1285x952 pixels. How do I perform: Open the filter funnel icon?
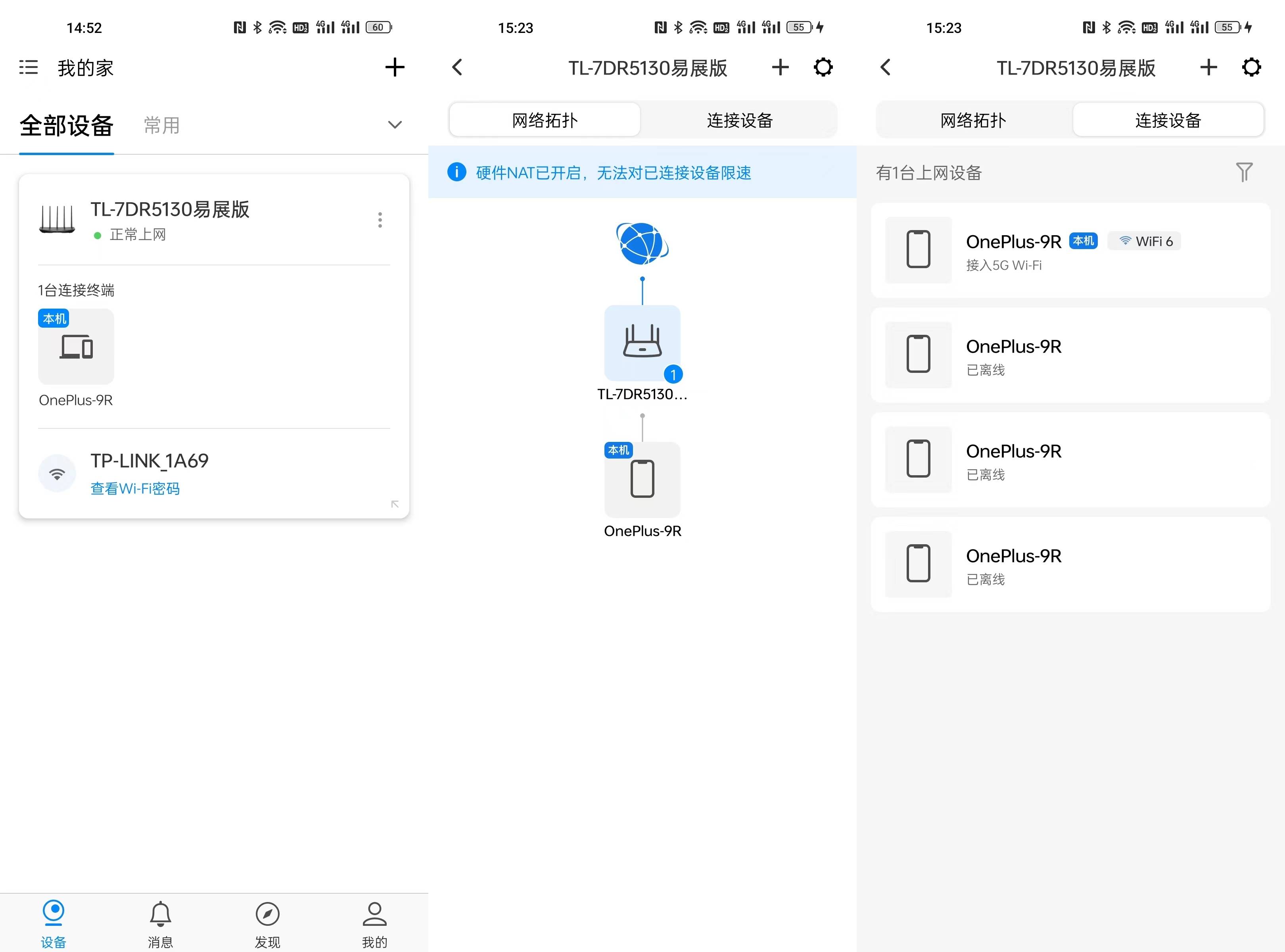[1244, 172]
